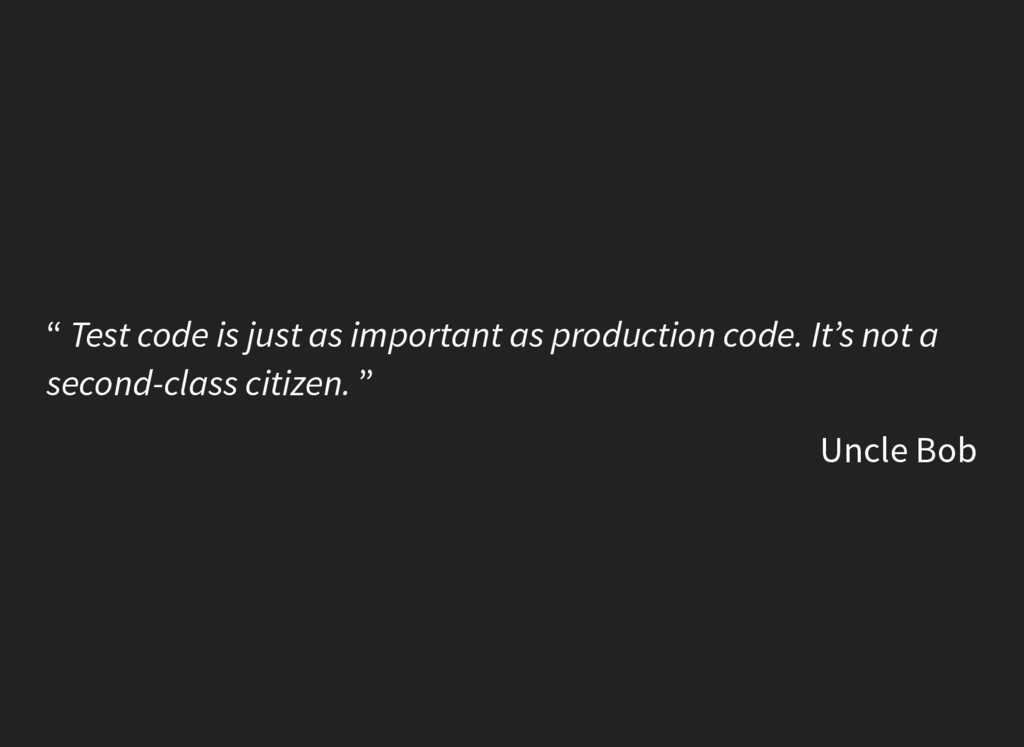This screenshot has width=1024, height=747.
Task: Click the standalone "a" ending the first line
Action: (x=928, y=338)
